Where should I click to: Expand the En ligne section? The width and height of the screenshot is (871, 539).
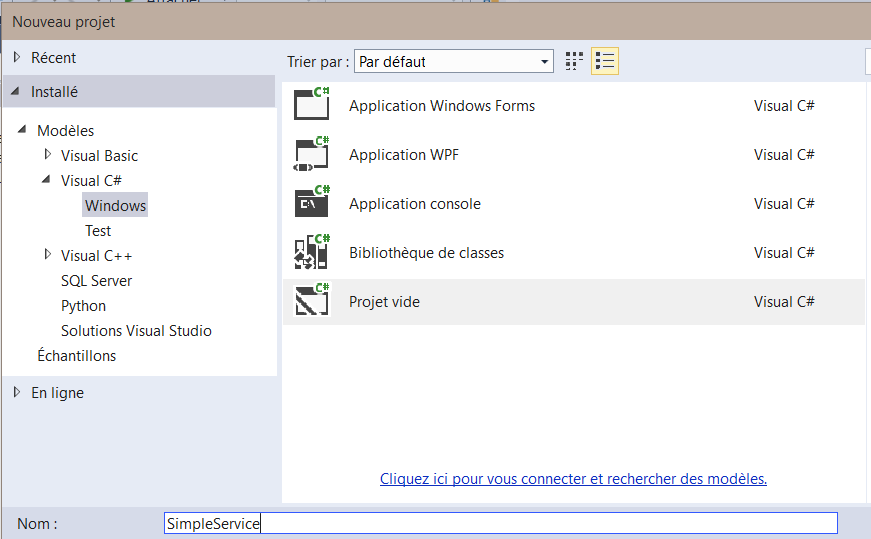(x=17, y=393)
